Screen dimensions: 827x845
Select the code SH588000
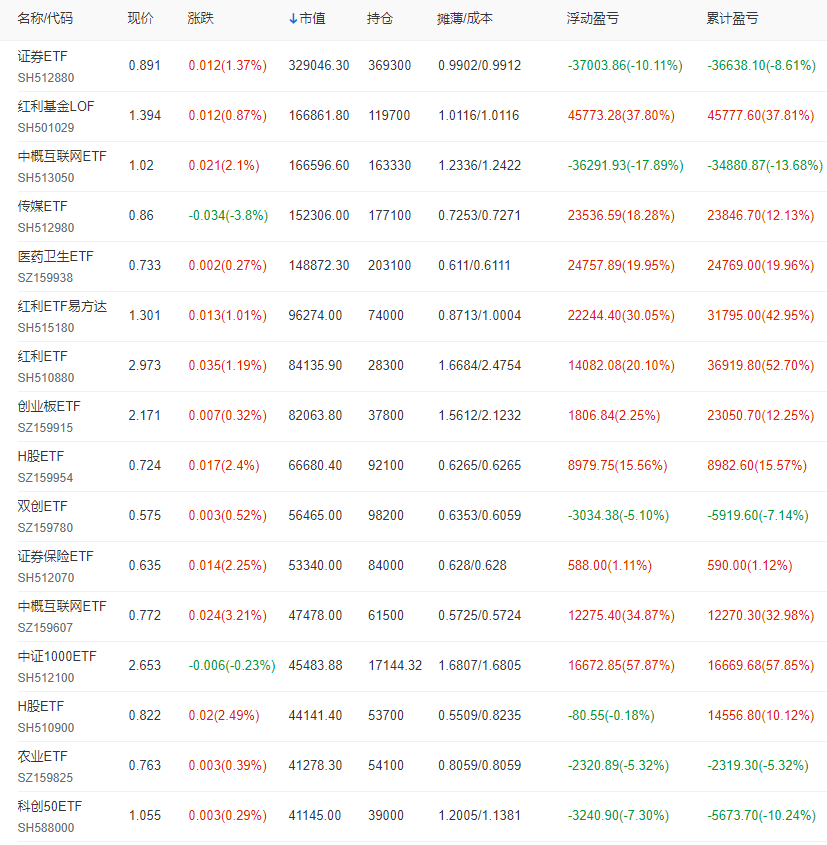tap(46, 828)
